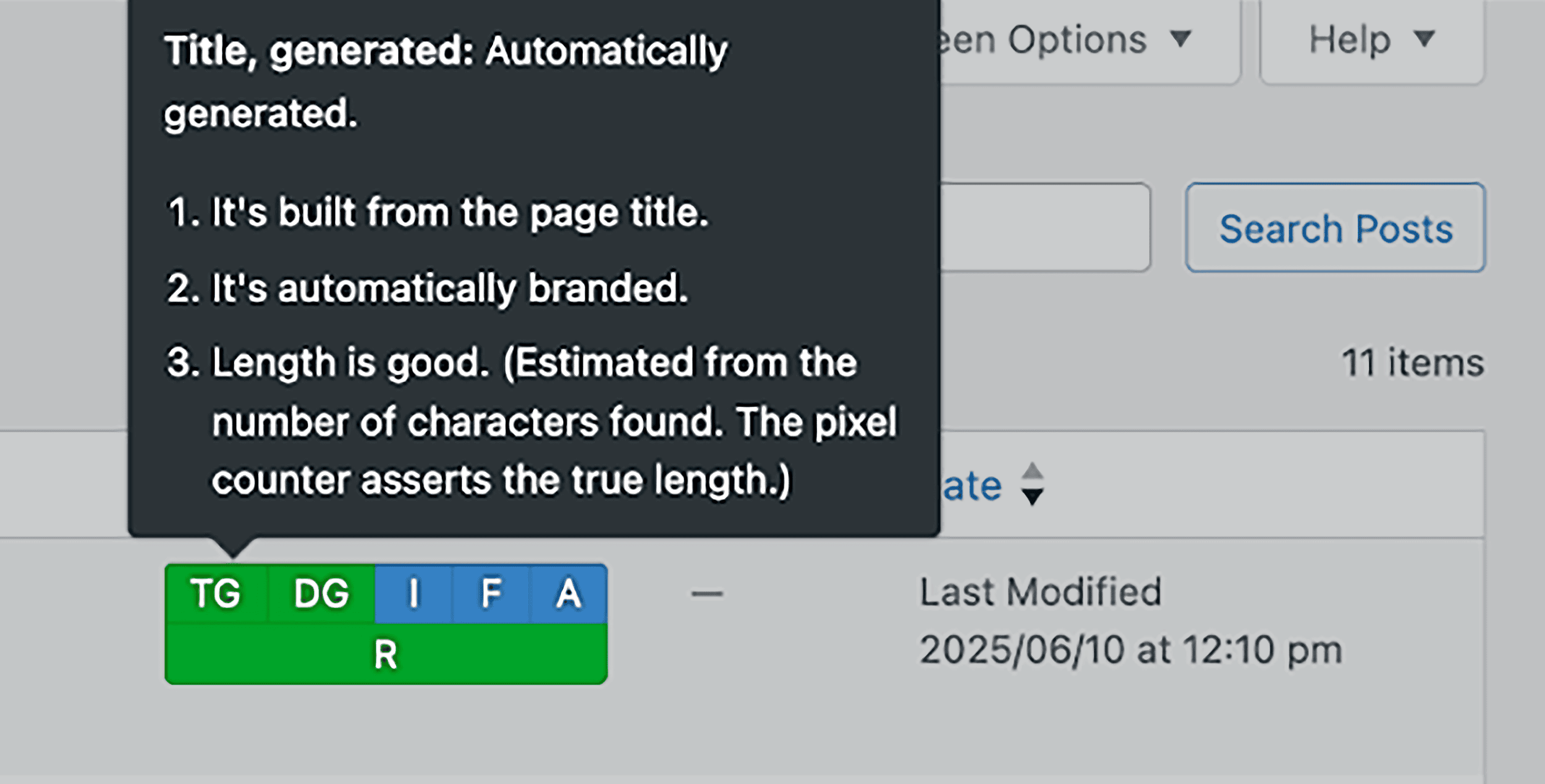Click the Search Posts button
This screenshot has width=1545, height=784.
1335,227
